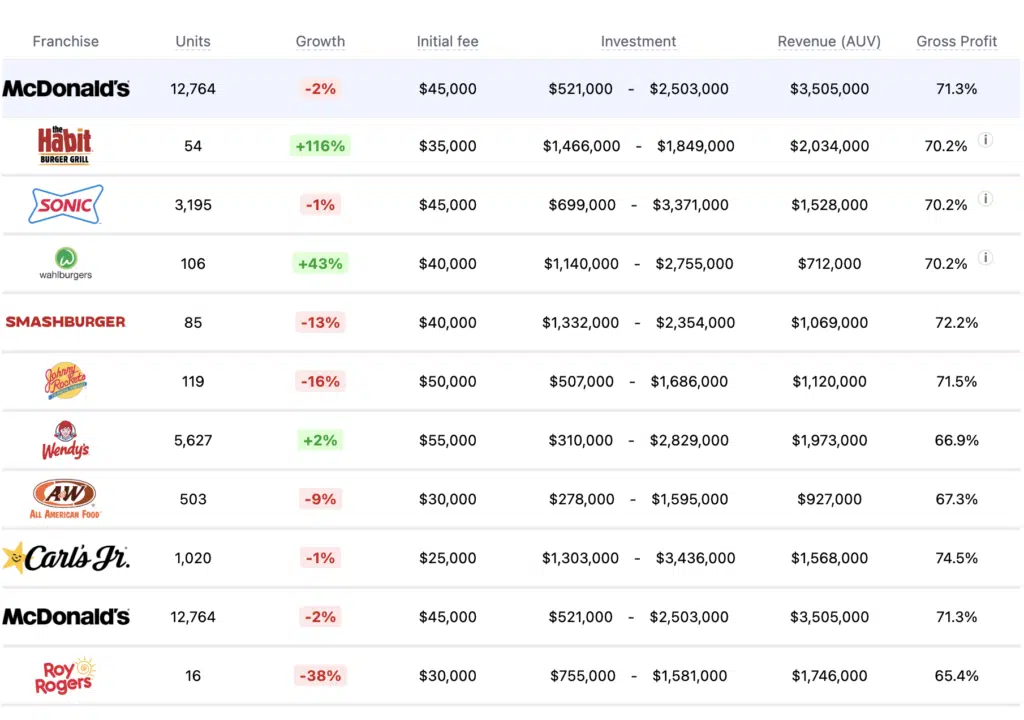Viewport: 1024px width, 720px height.
Task: Sort by the Growth column header
Action: pos(320,41)
